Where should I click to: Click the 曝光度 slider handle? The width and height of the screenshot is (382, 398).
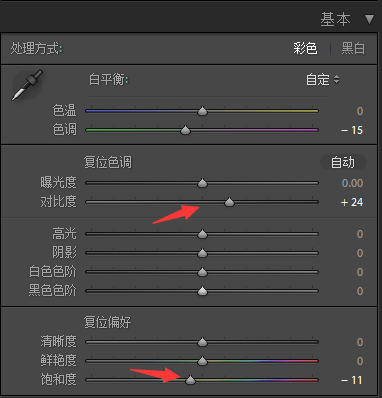pyautogui.click(x=202, y=183)
